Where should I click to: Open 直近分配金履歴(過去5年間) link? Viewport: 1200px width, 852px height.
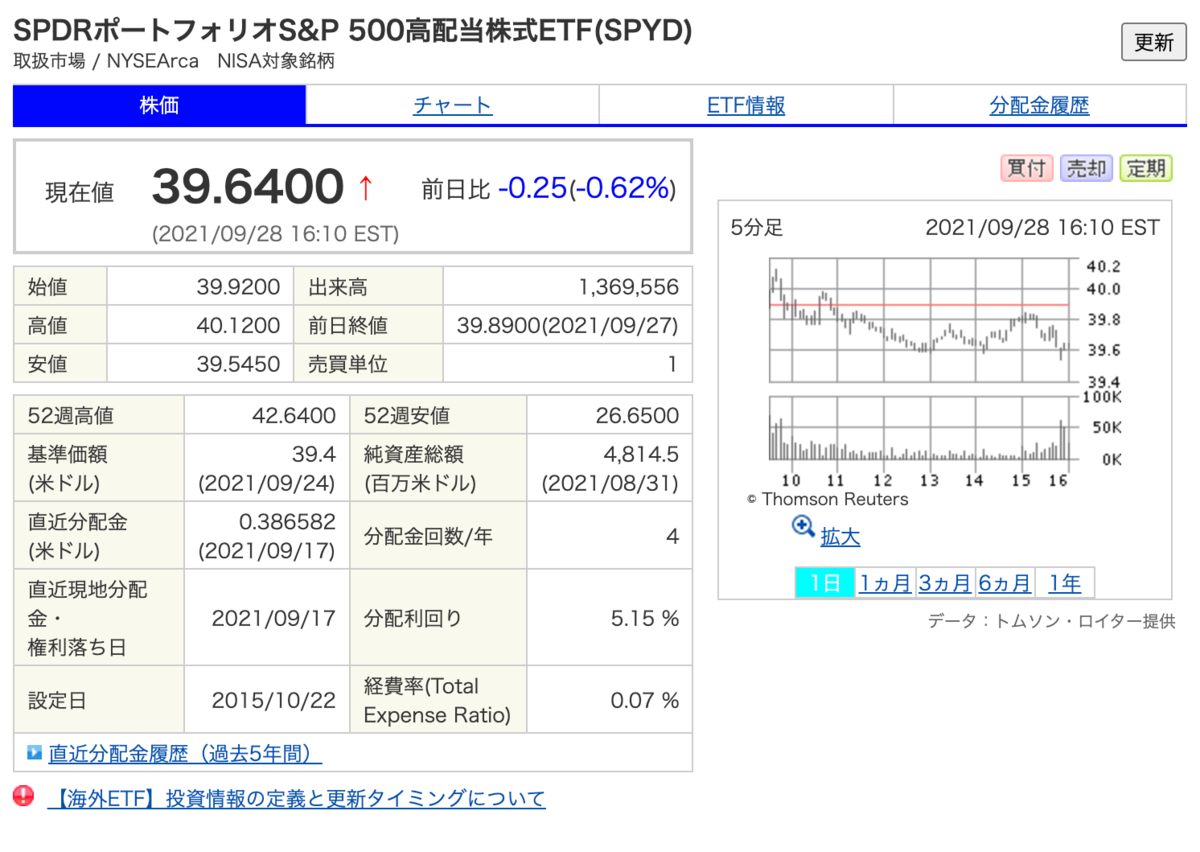tap(185, 753)
